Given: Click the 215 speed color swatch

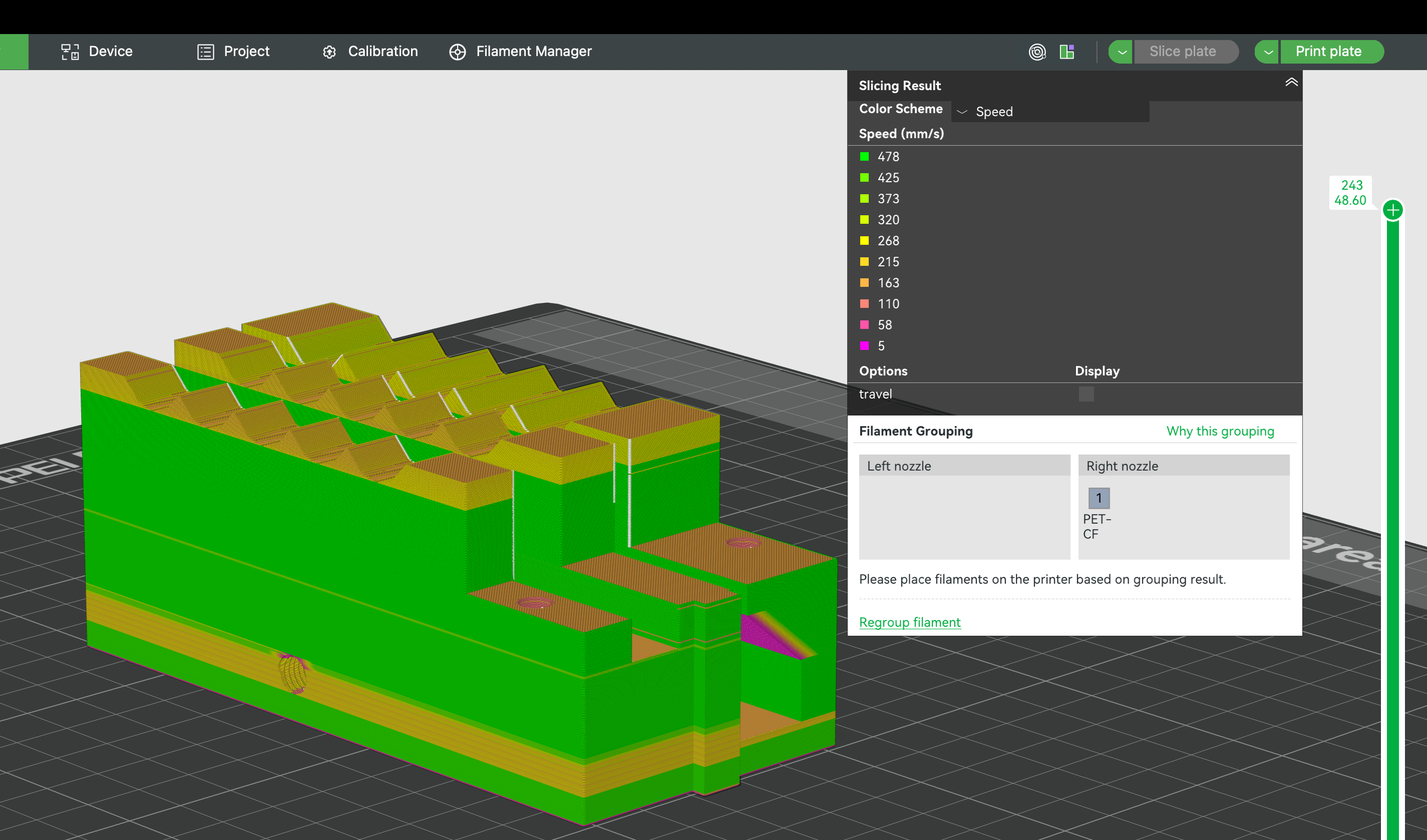Looking at the screenshot, I should (864, 261).
